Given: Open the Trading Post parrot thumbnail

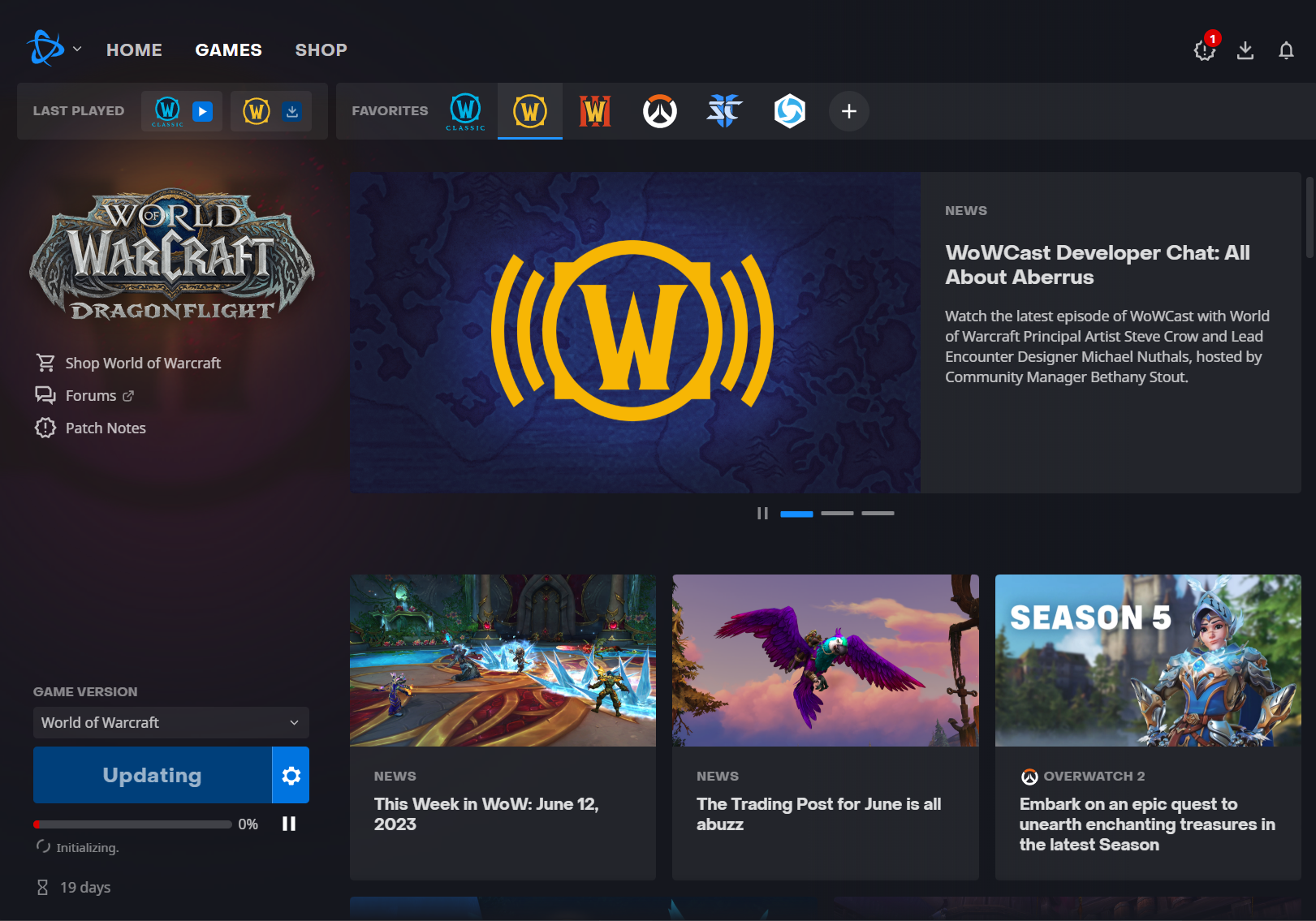Looking at the screenshot, I should pos(826,661).
